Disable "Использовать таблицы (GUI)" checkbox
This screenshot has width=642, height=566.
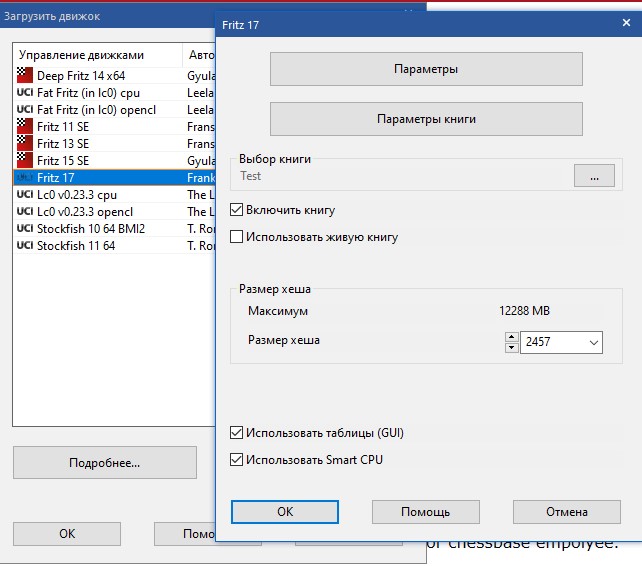pyautogui.click(x=237, y=433)
